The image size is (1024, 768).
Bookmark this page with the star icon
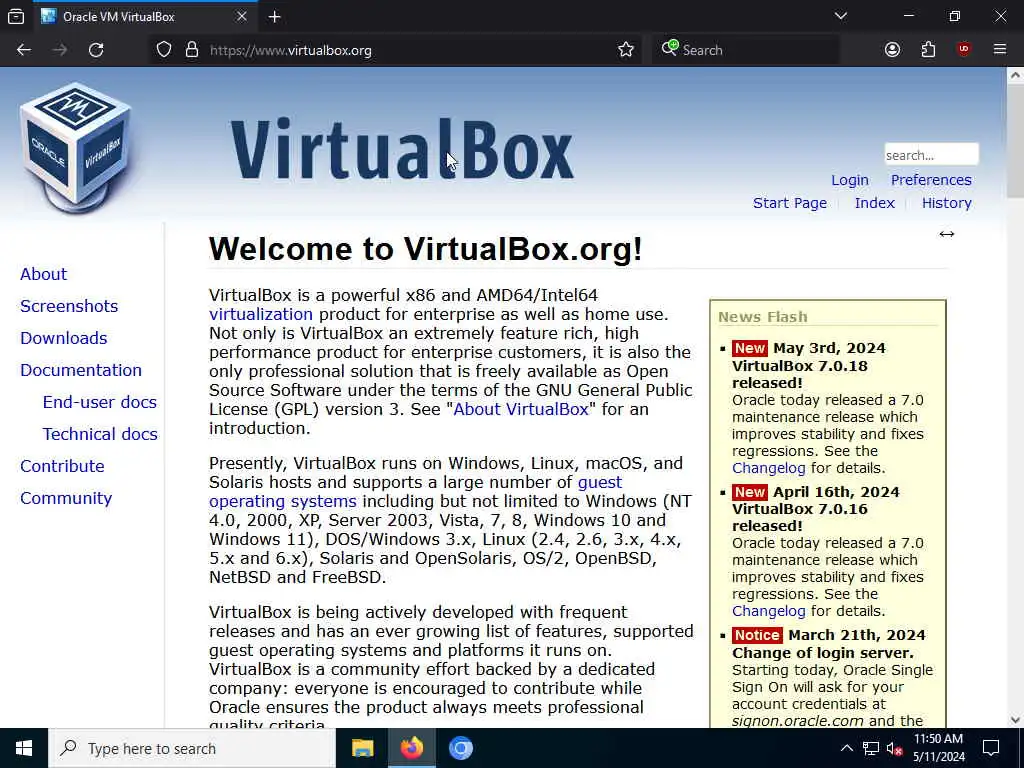626,50
